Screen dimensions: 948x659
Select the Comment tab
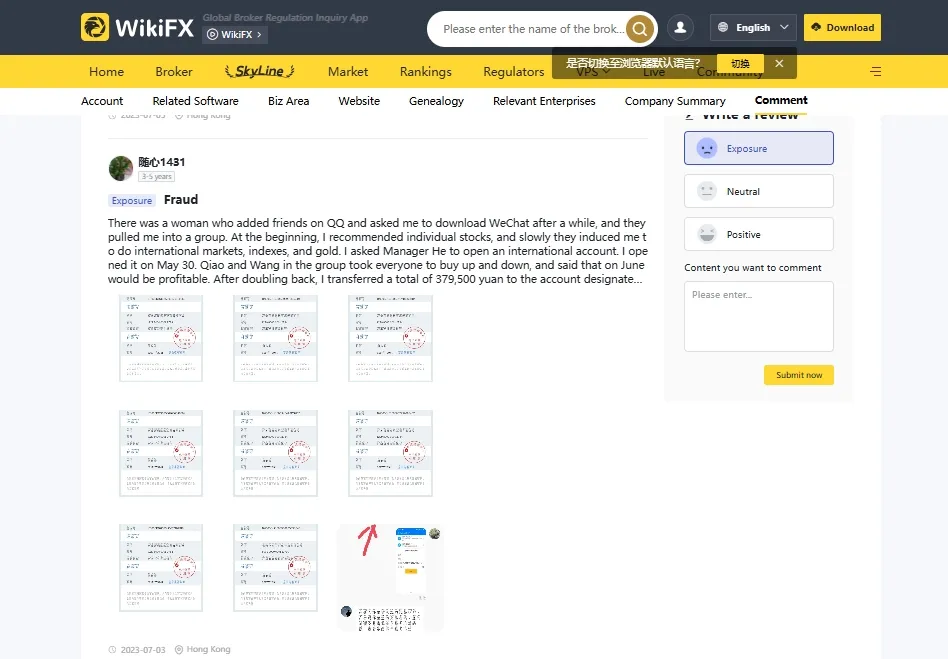coord(781,100)
